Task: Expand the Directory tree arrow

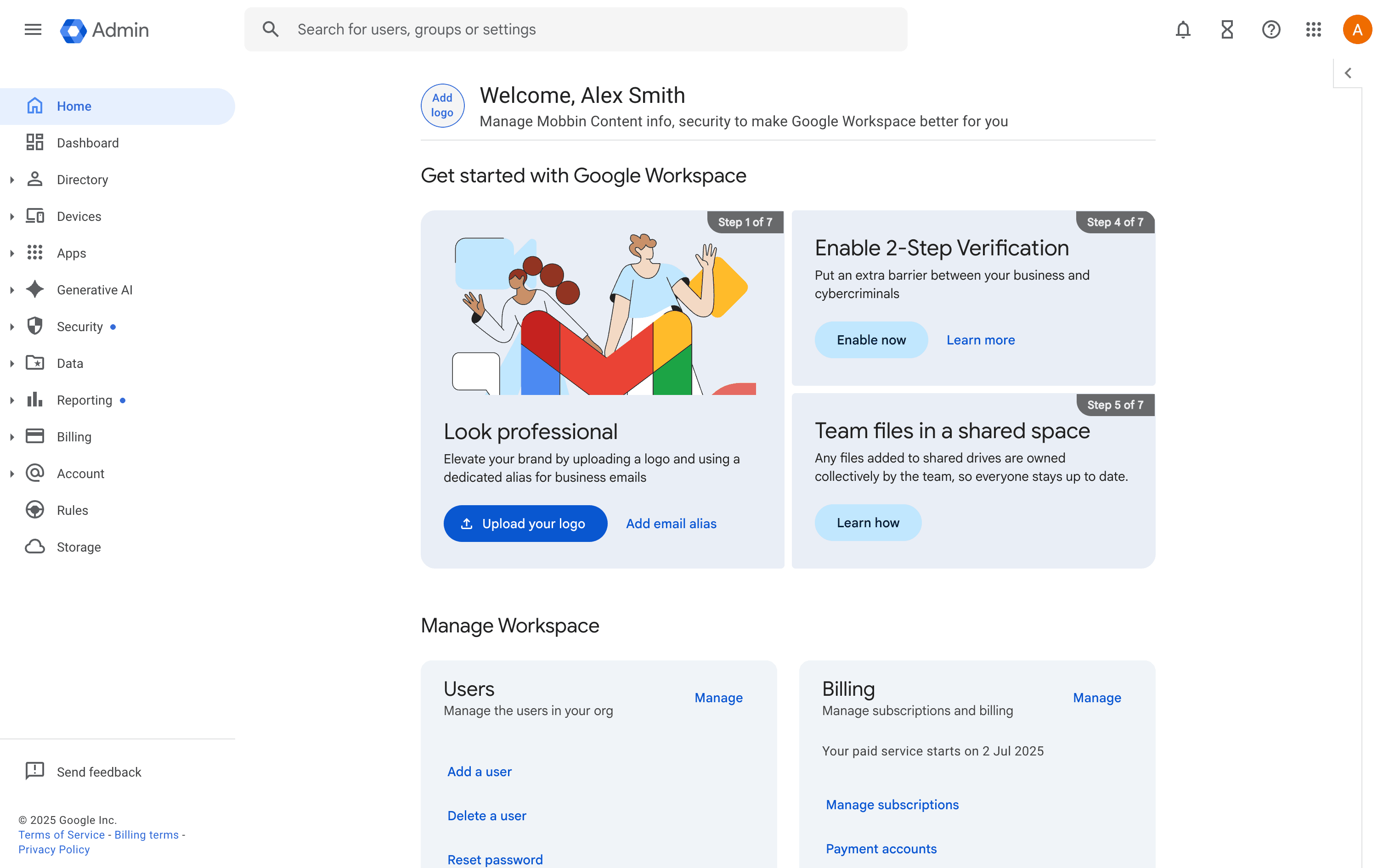Action: click(x=11, y=180)
